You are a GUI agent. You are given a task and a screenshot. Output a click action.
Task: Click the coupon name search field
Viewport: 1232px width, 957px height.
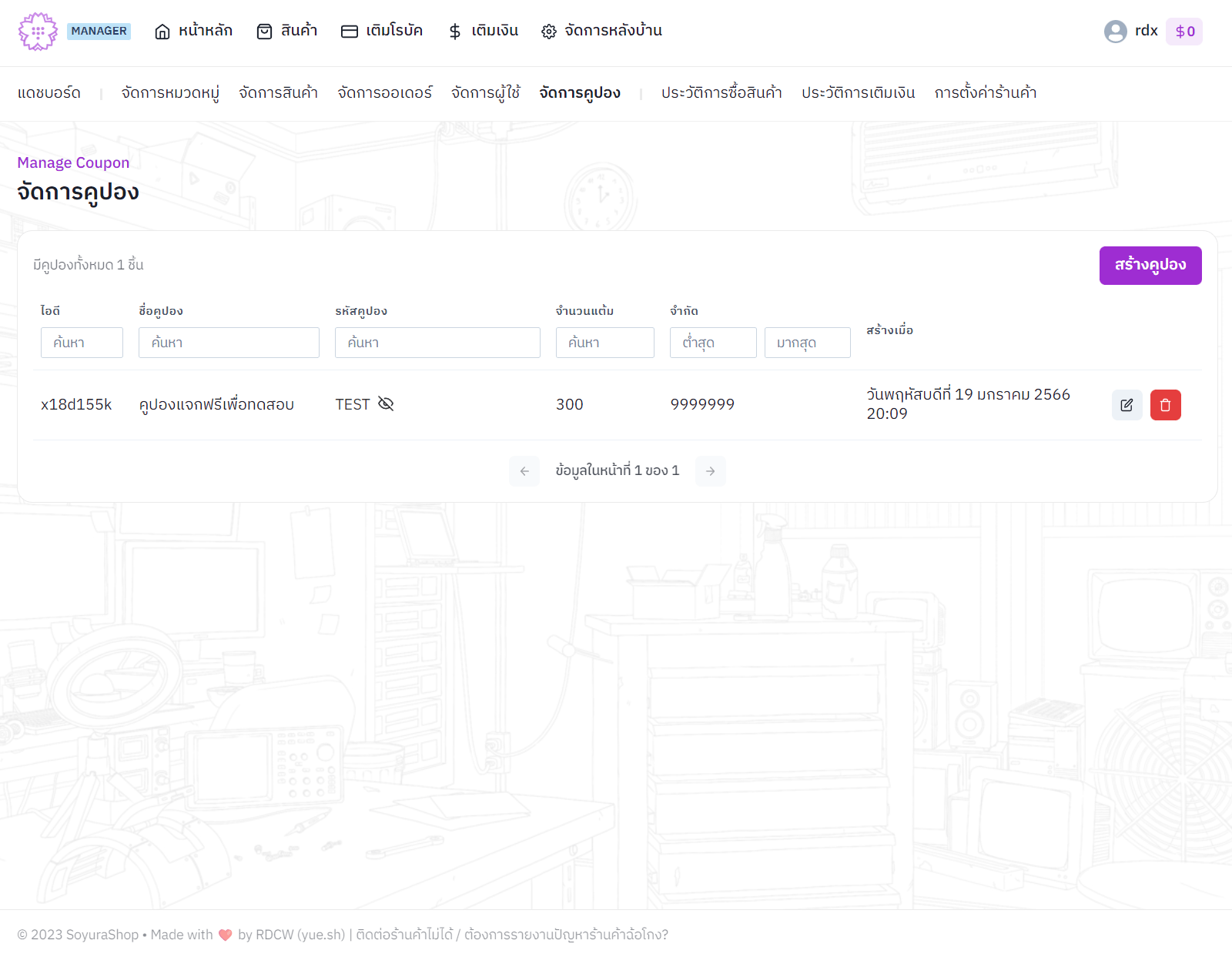tap(229, 343)
